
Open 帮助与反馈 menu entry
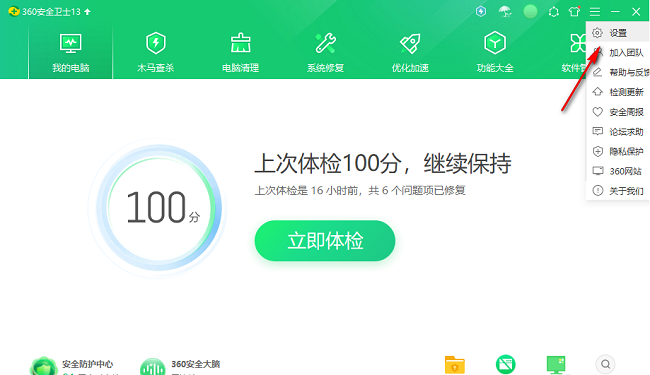click(618, 73)
